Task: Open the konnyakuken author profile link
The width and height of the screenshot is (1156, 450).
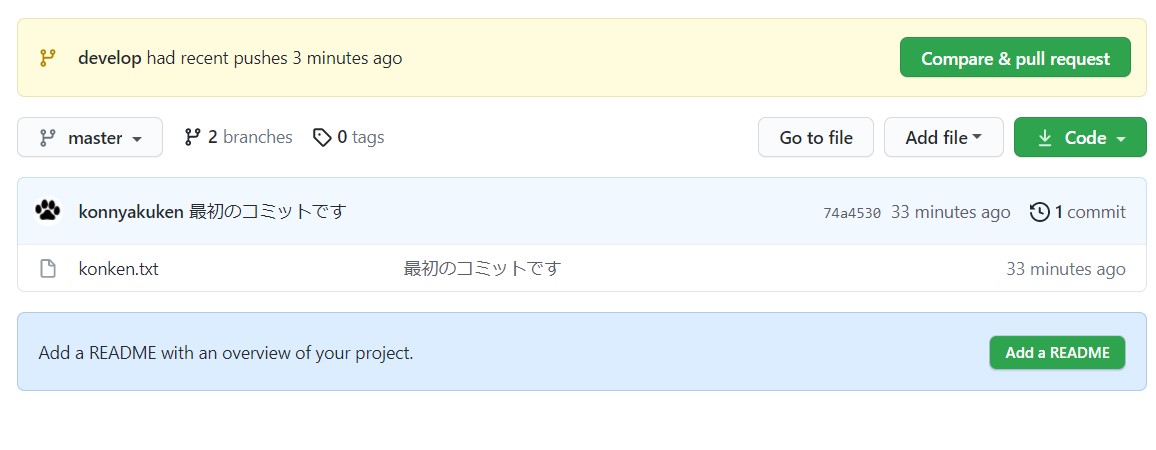Action: pos(130,212)
